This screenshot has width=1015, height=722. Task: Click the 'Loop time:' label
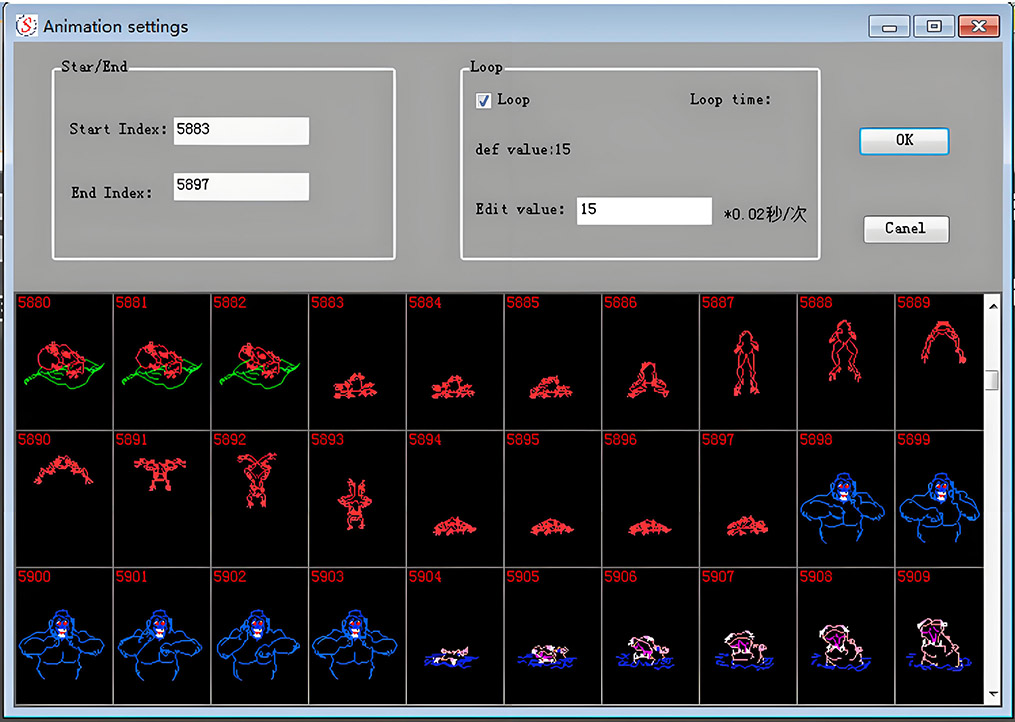731,100
